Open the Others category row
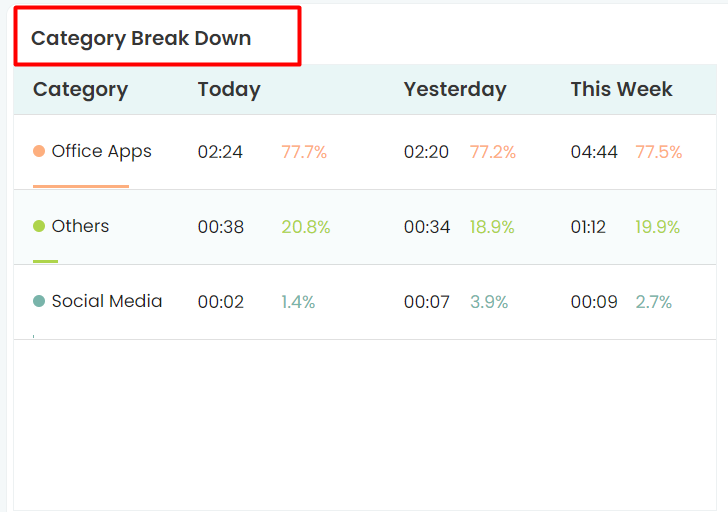 (x=80, y=227)
